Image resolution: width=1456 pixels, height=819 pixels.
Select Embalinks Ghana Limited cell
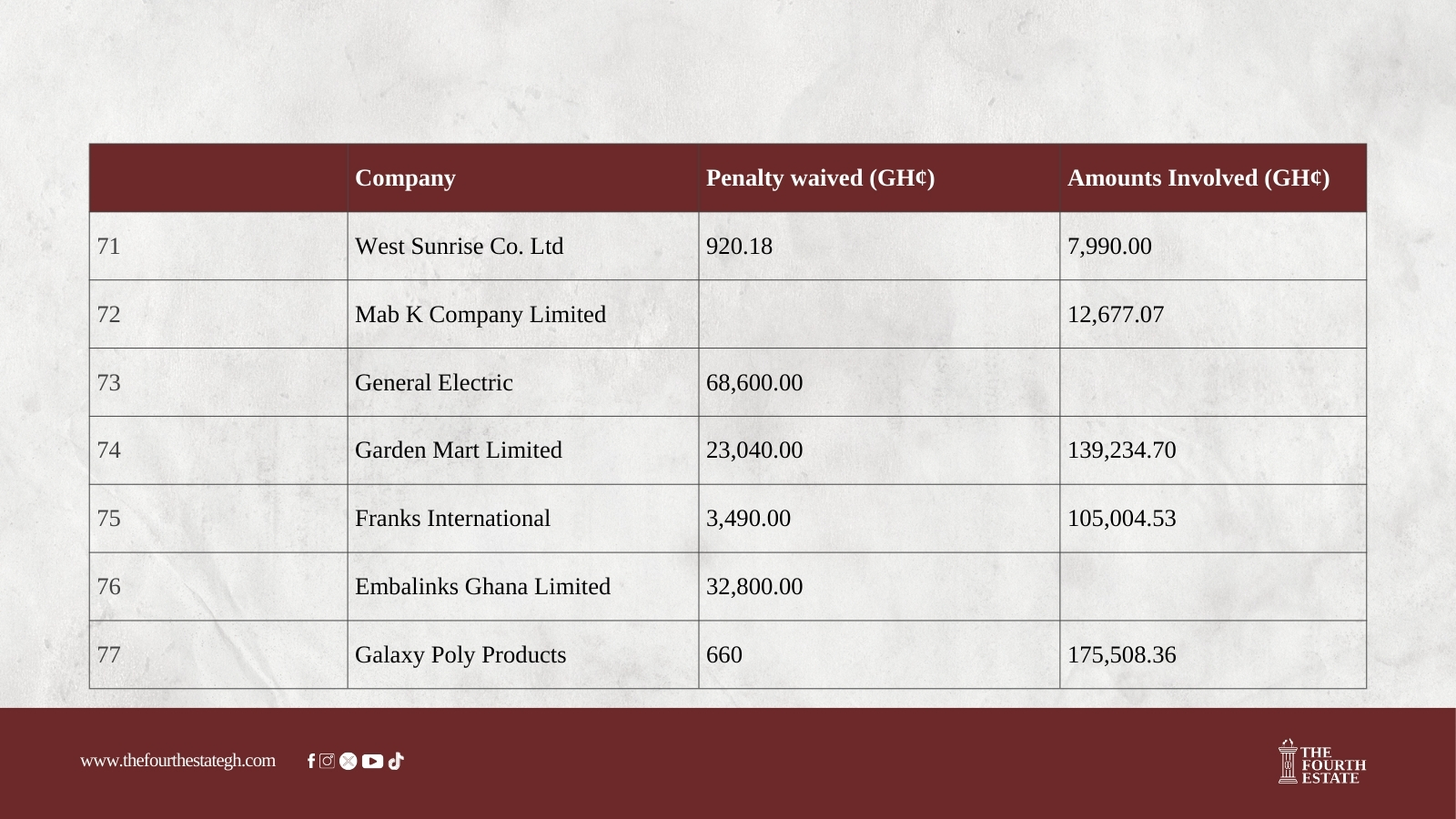pos(523,586)
